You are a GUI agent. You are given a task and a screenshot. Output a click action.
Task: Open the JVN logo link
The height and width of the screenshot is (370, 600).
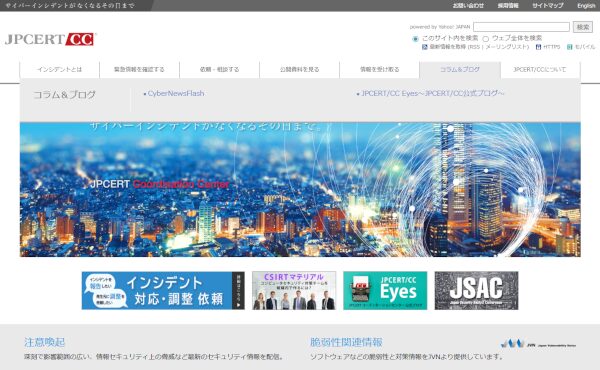point(538,344)
